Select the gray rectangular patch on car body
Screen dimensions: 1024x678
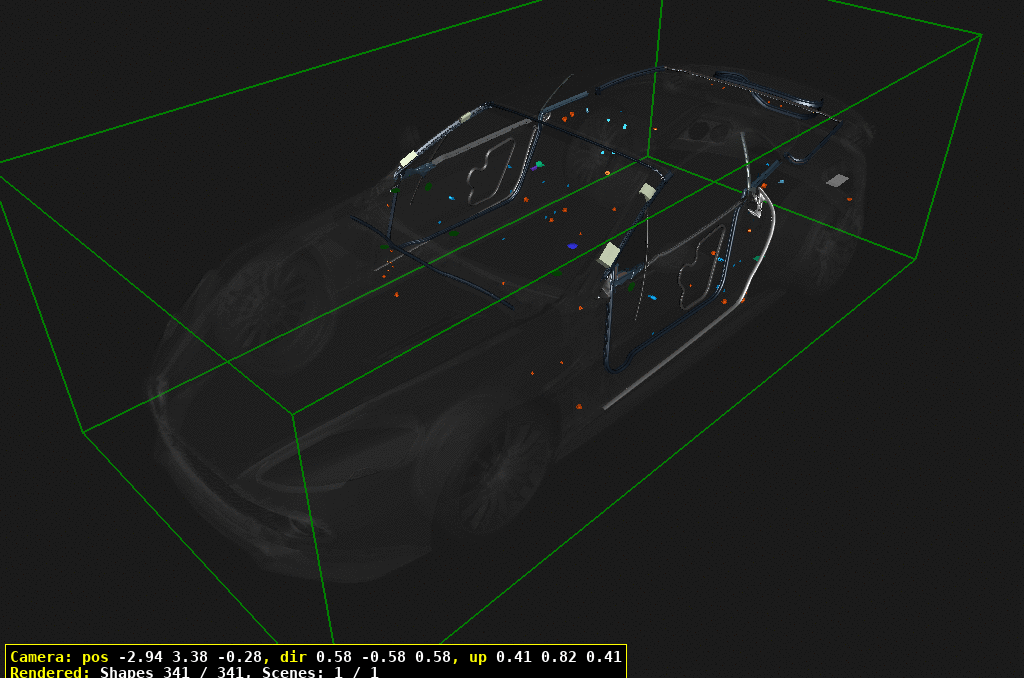tap(836, 181)
